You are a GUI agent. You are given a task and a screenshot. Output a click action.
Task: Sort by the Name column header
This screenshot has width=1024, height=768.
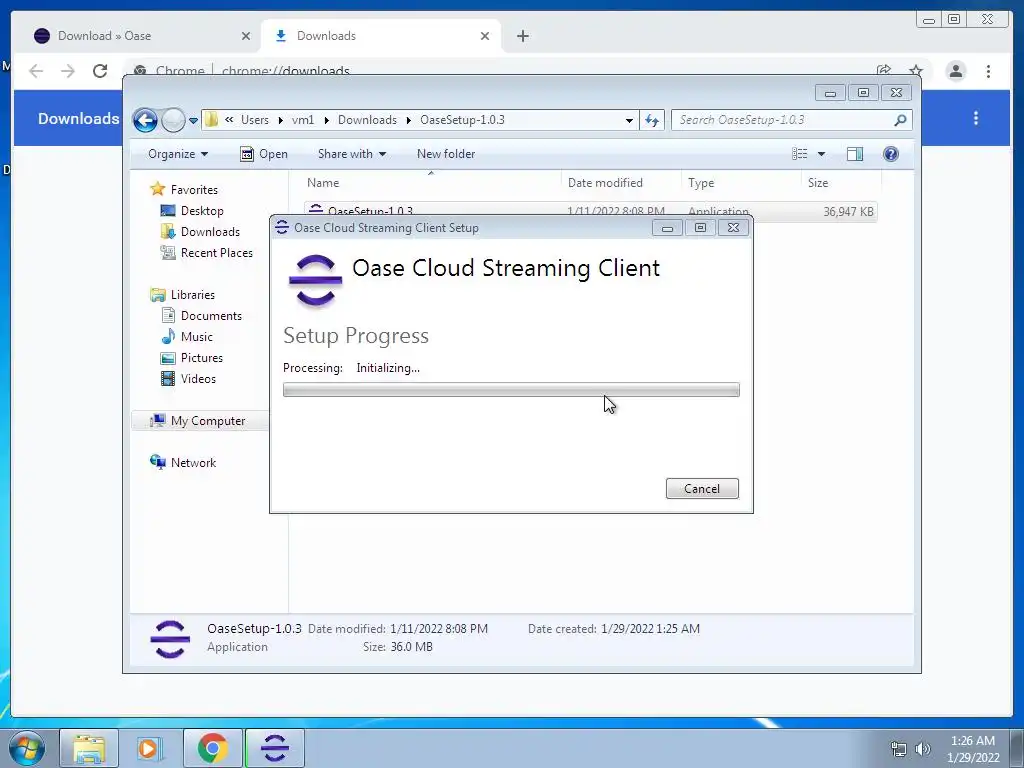(x=323, y=183)
